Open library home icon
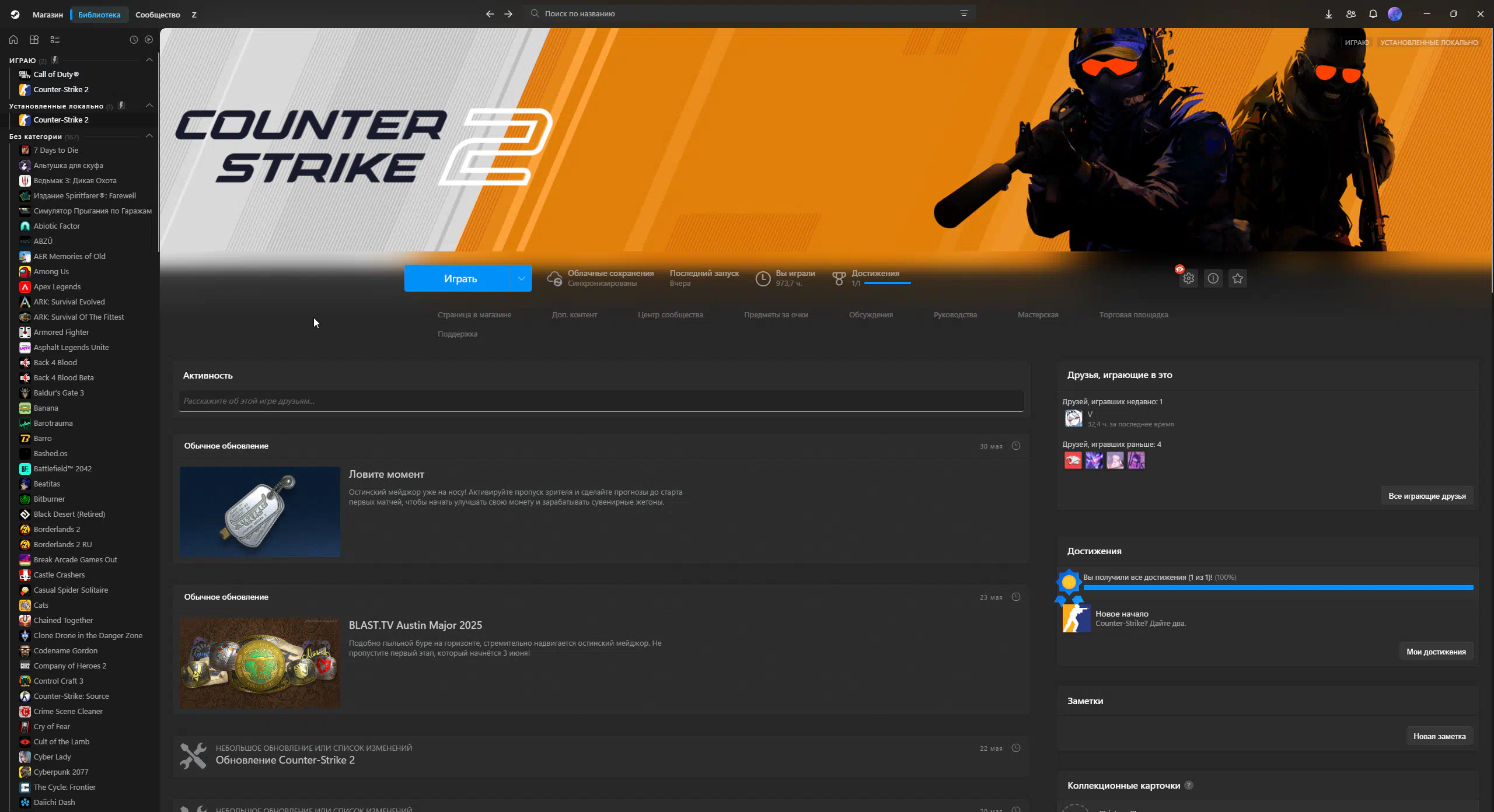 coord(13,40)
